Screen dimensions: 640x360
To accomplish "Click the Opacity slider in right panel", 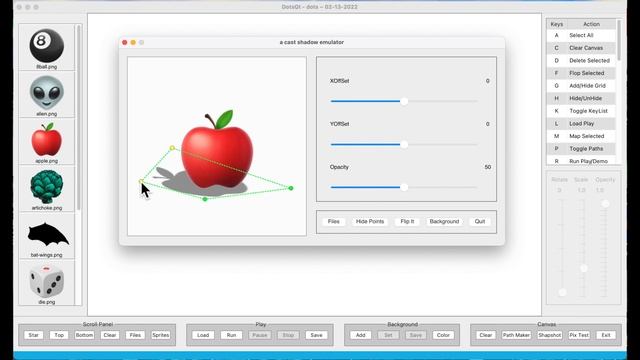I will point(605,248).
